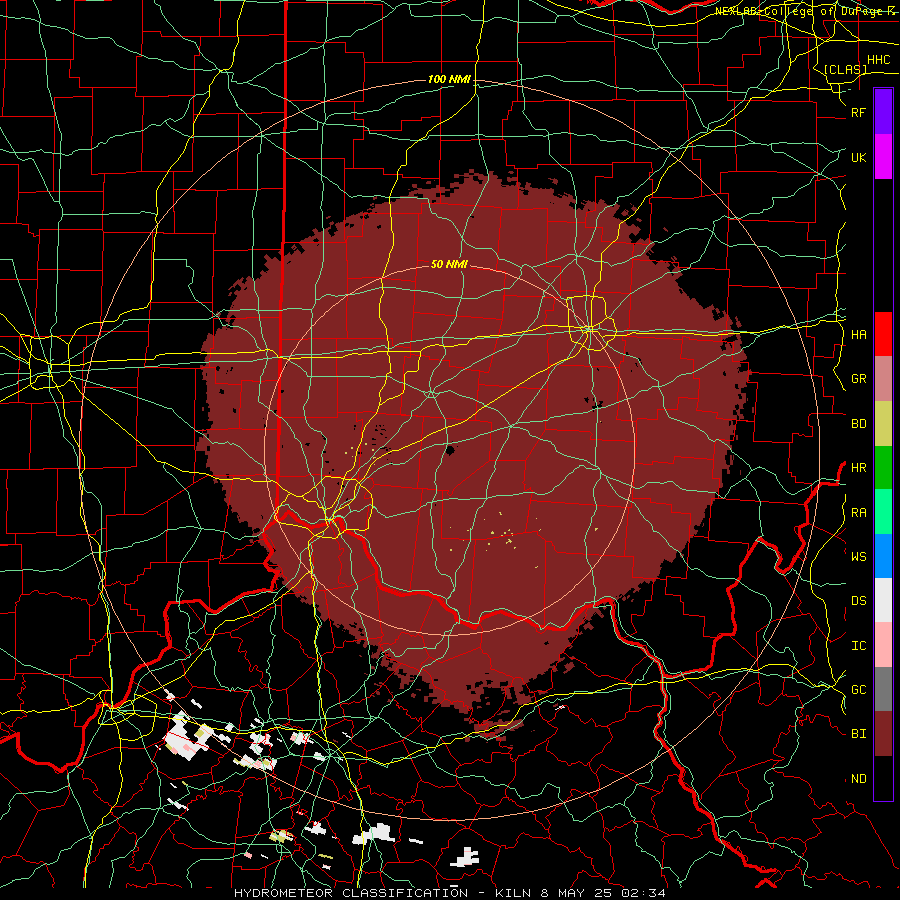Click the "HHC" product code text
The image size is (900, 900).
tap(879, 60)
